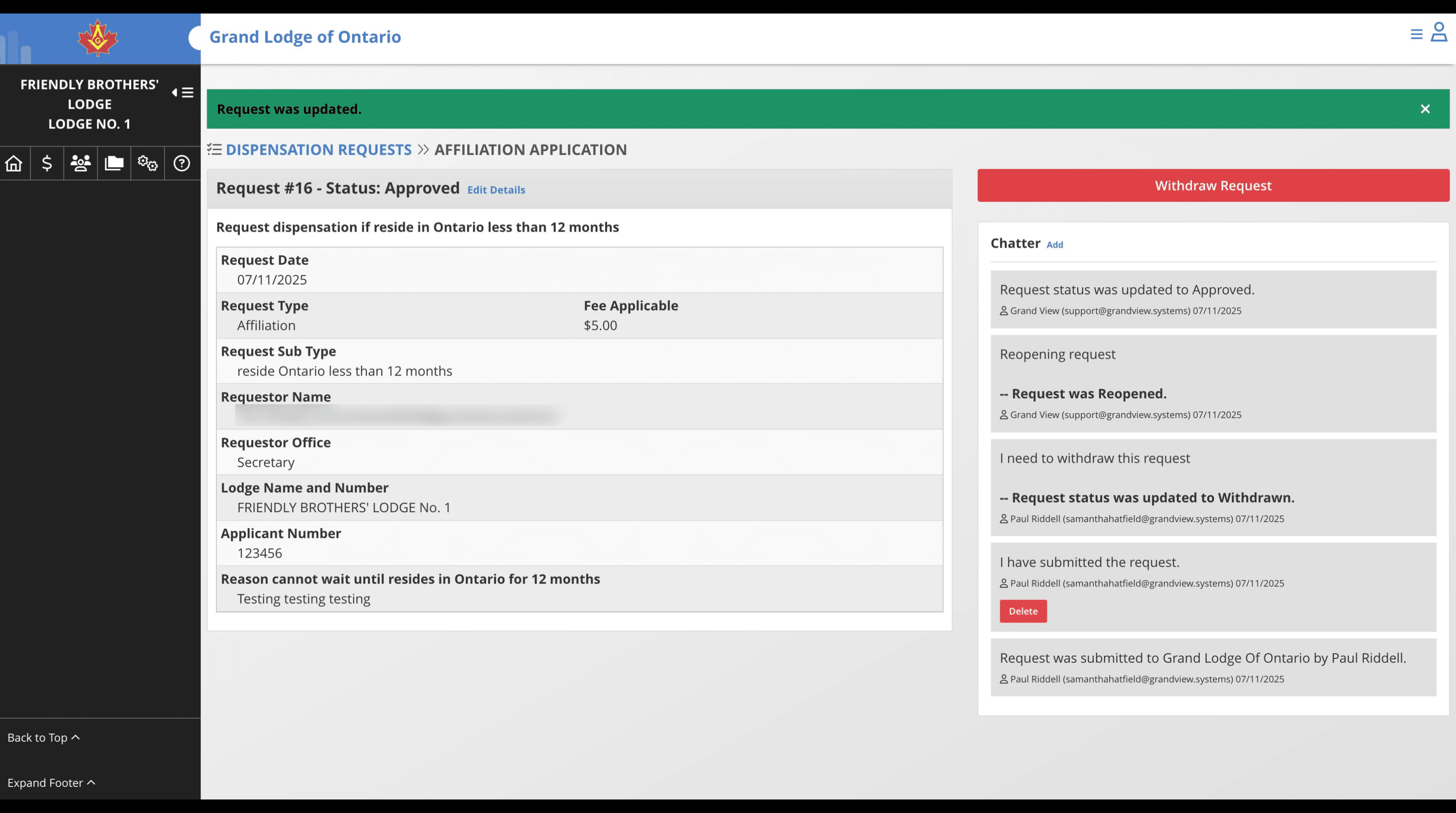
Task: Open the folder documents icon
Action: [114, 163]
